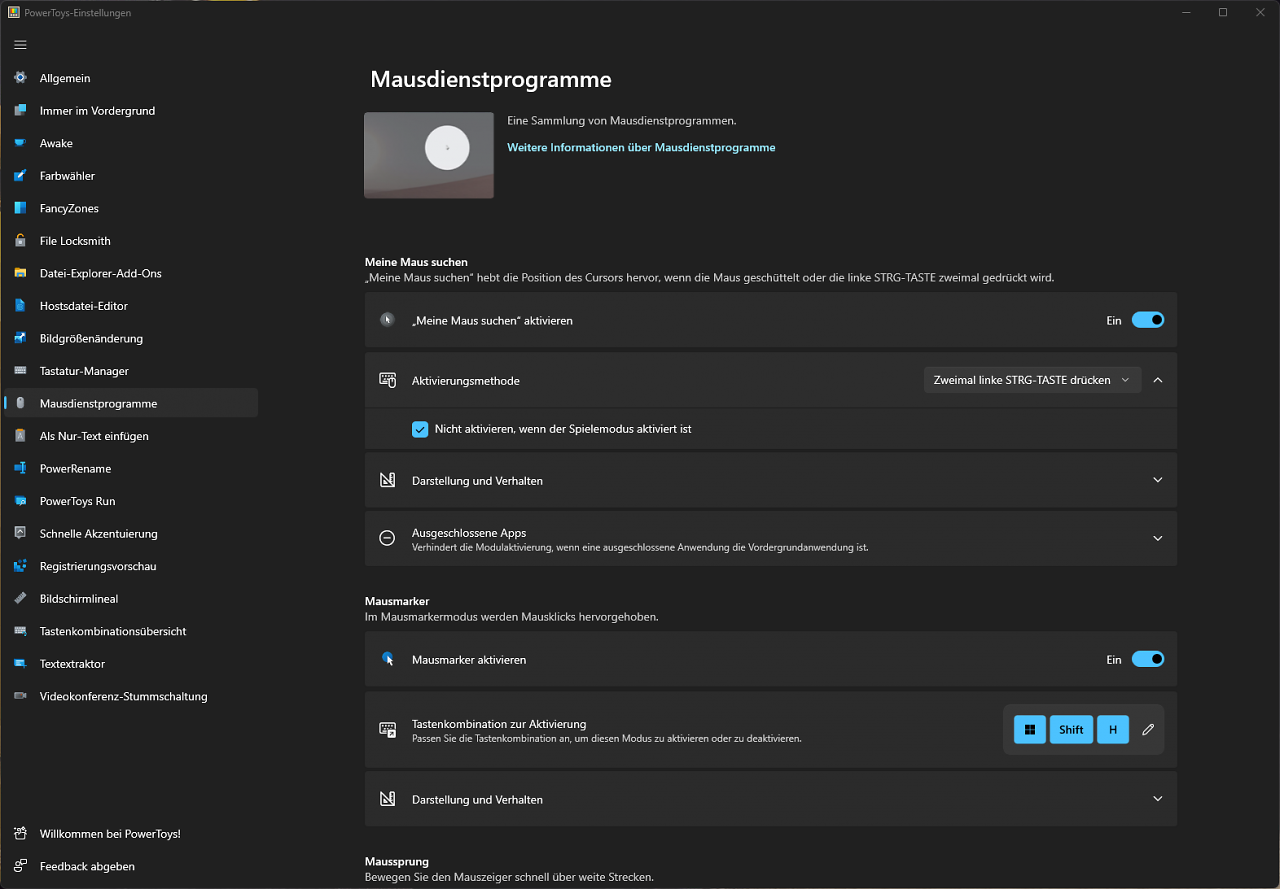This screenshot has width=1280, height=889.
Task: Click the Tastenkombinationsübersicht icon
Action: pos(20,631)
